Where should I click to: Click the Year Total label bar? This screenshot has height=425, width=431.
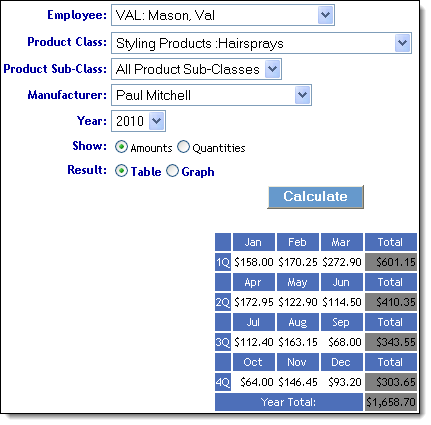pyautogui.click(x=289, y=402)
